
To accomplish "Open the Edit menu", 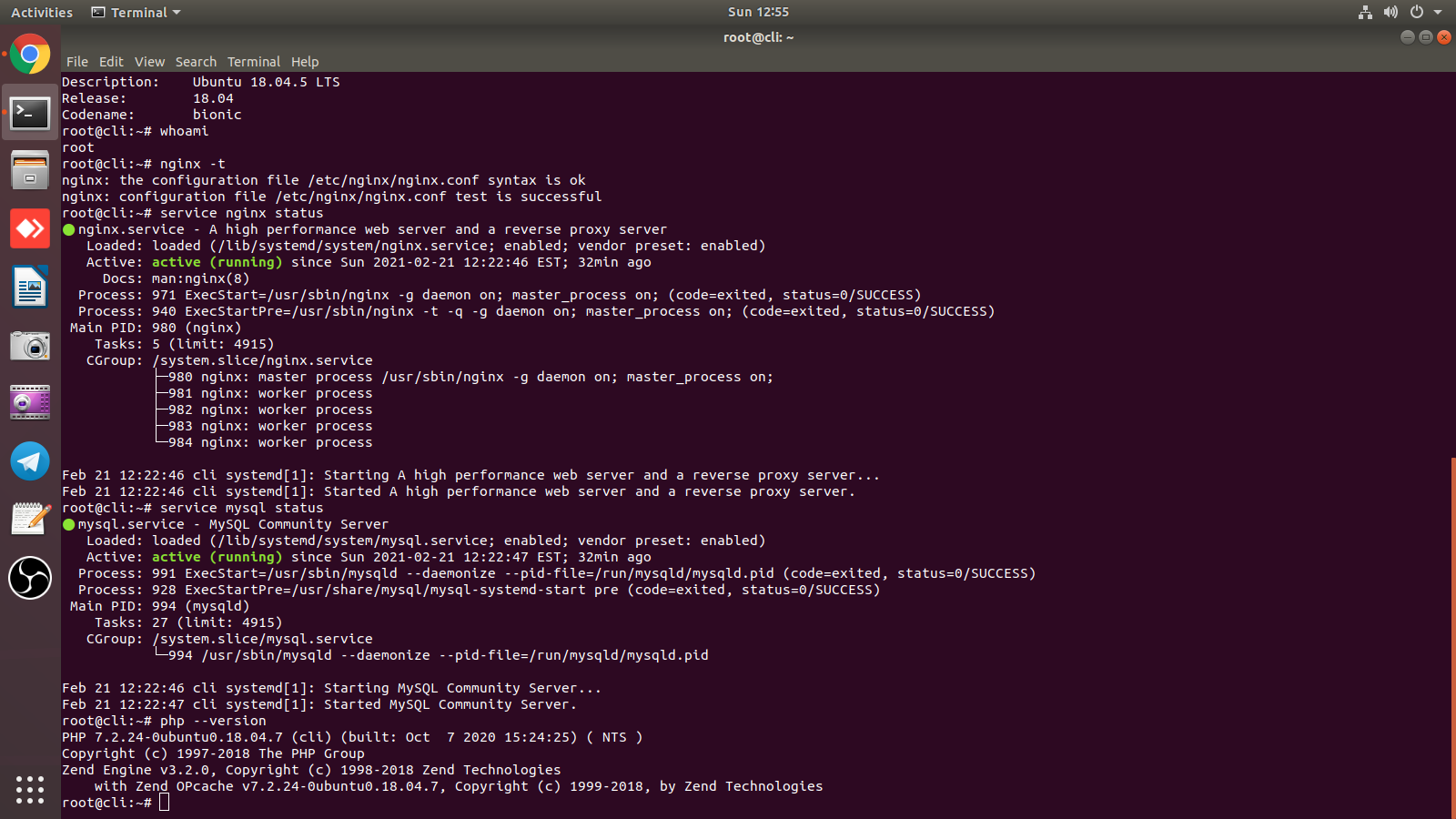I will coord(111,62).
